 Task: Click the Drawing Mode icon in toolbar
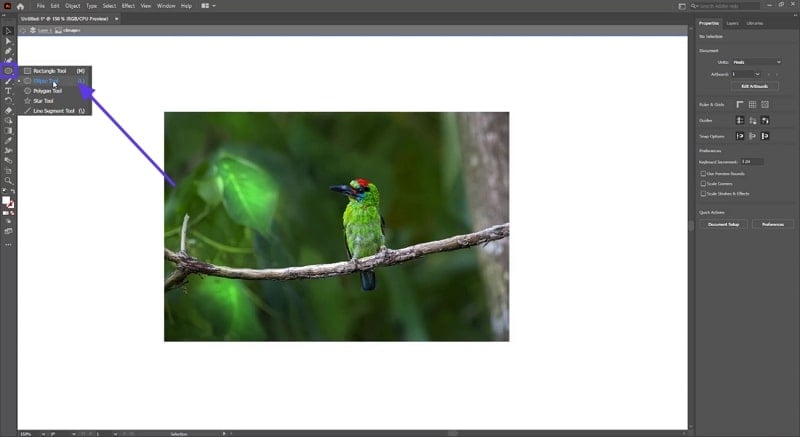tap(8, 222)
